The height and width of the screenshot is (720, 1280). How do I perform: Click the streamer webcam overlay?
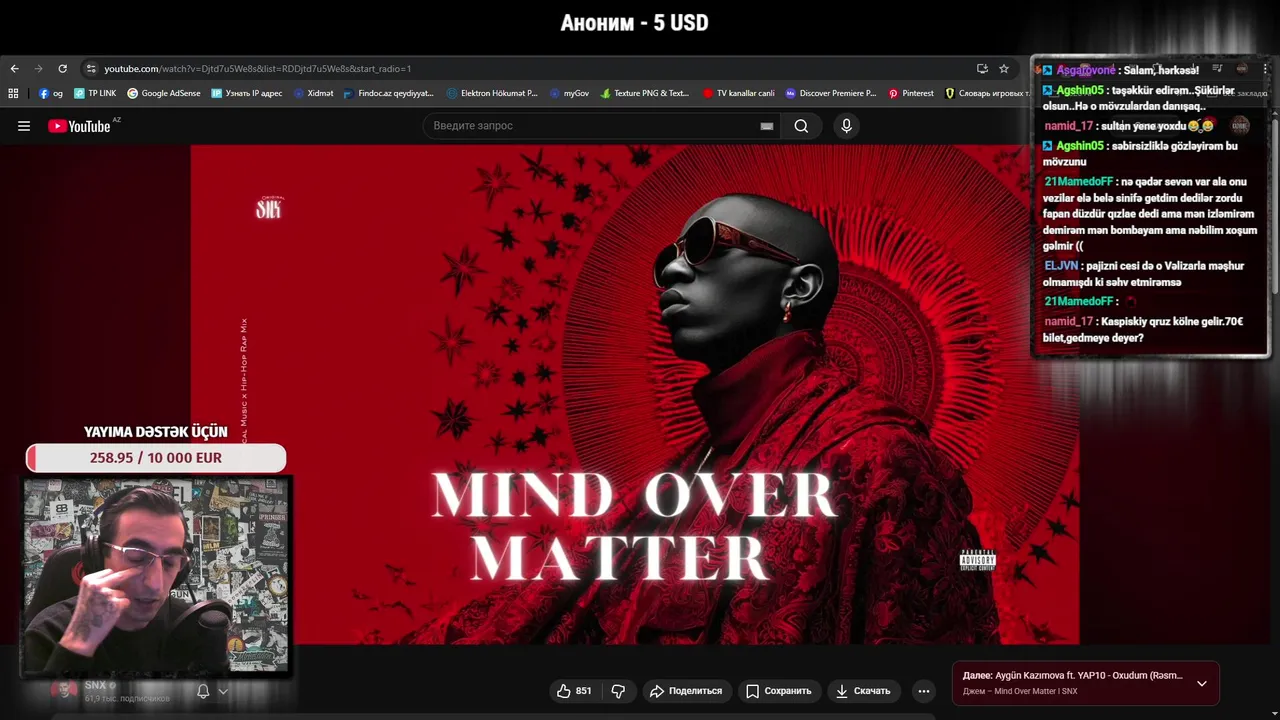click(x=156, y=577)
